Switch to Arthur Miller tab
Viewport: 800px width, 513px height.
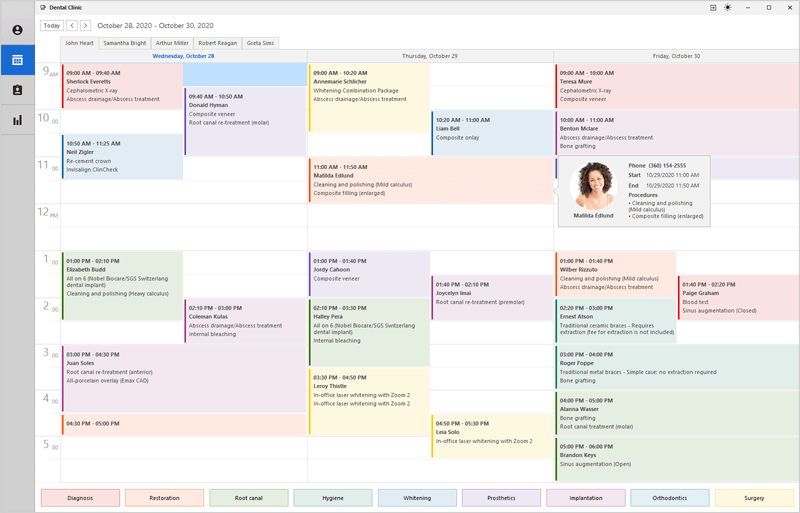172,43
